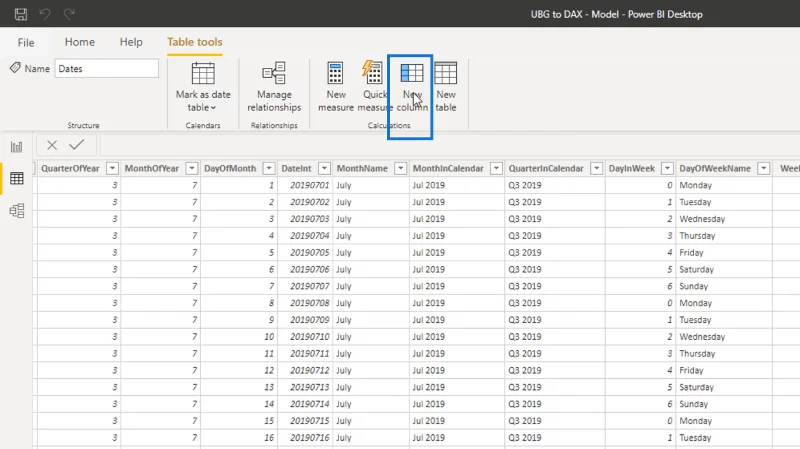This screenshot has width=800, height=449.
Task: Open MonthInCalendar column filter dropdown
Action: pos(496,168)
